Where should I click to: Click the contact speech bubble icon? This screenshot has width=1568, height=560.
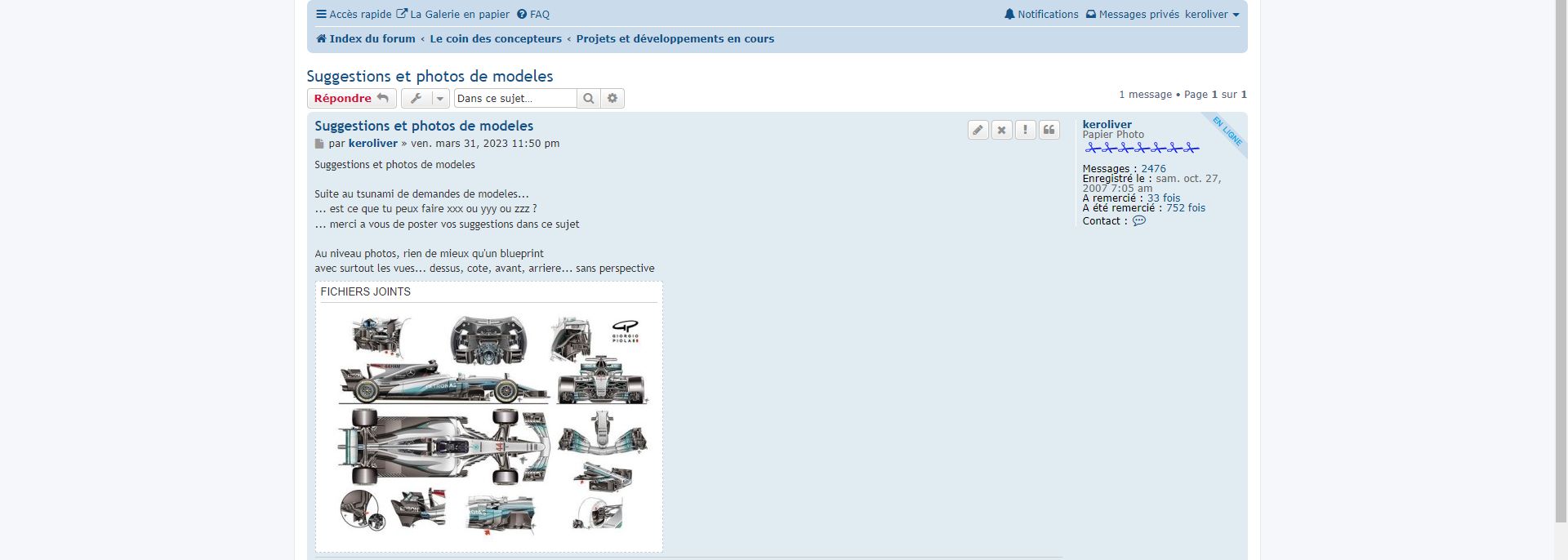1139,221
